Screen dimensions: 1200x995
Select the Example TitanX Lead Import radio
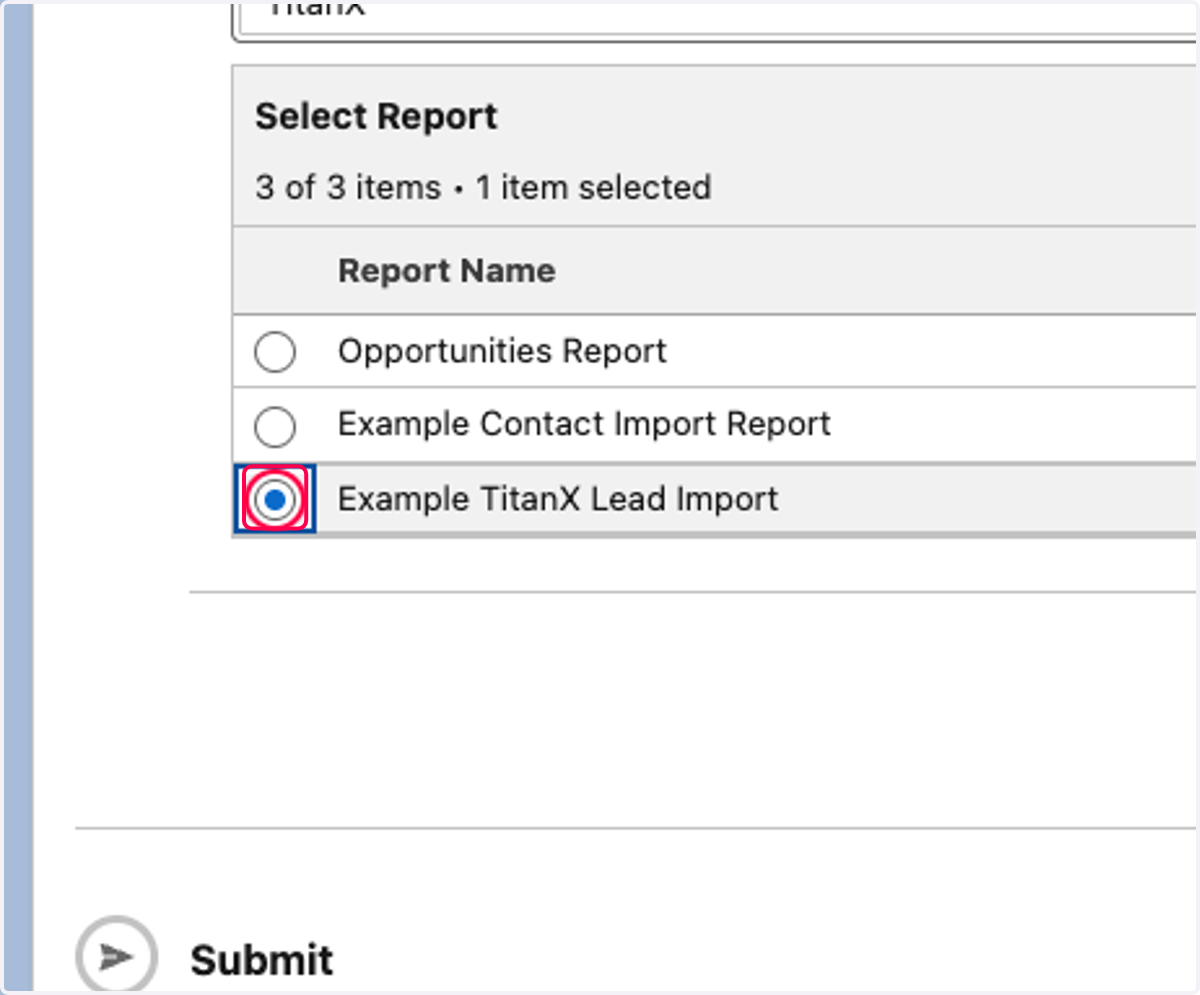click(275, 499)
